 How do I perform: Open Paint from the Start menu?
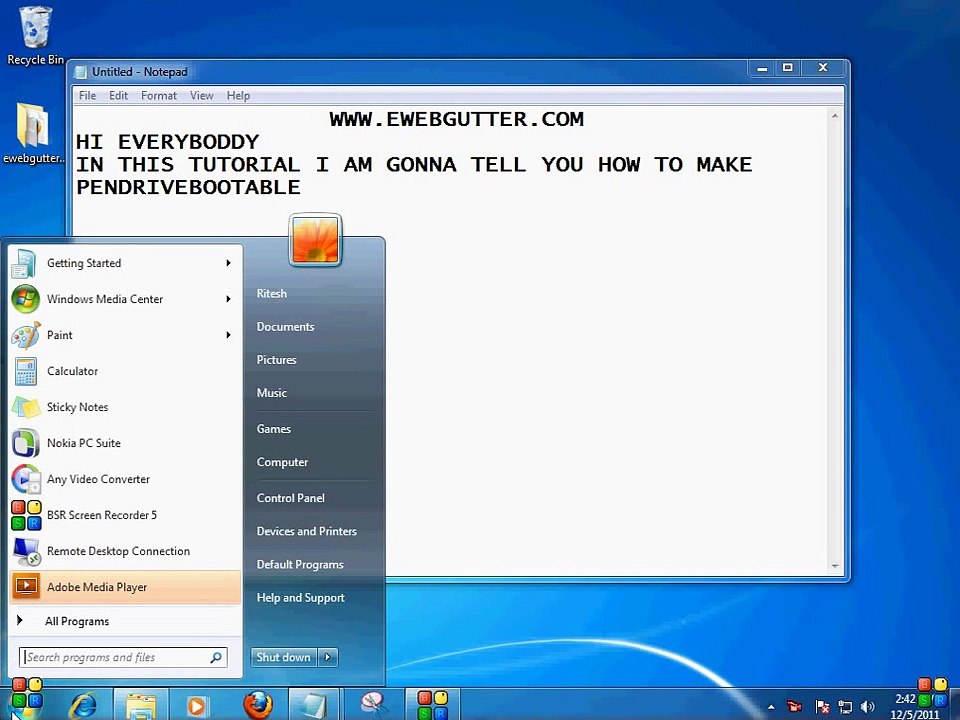click(126, 335)
